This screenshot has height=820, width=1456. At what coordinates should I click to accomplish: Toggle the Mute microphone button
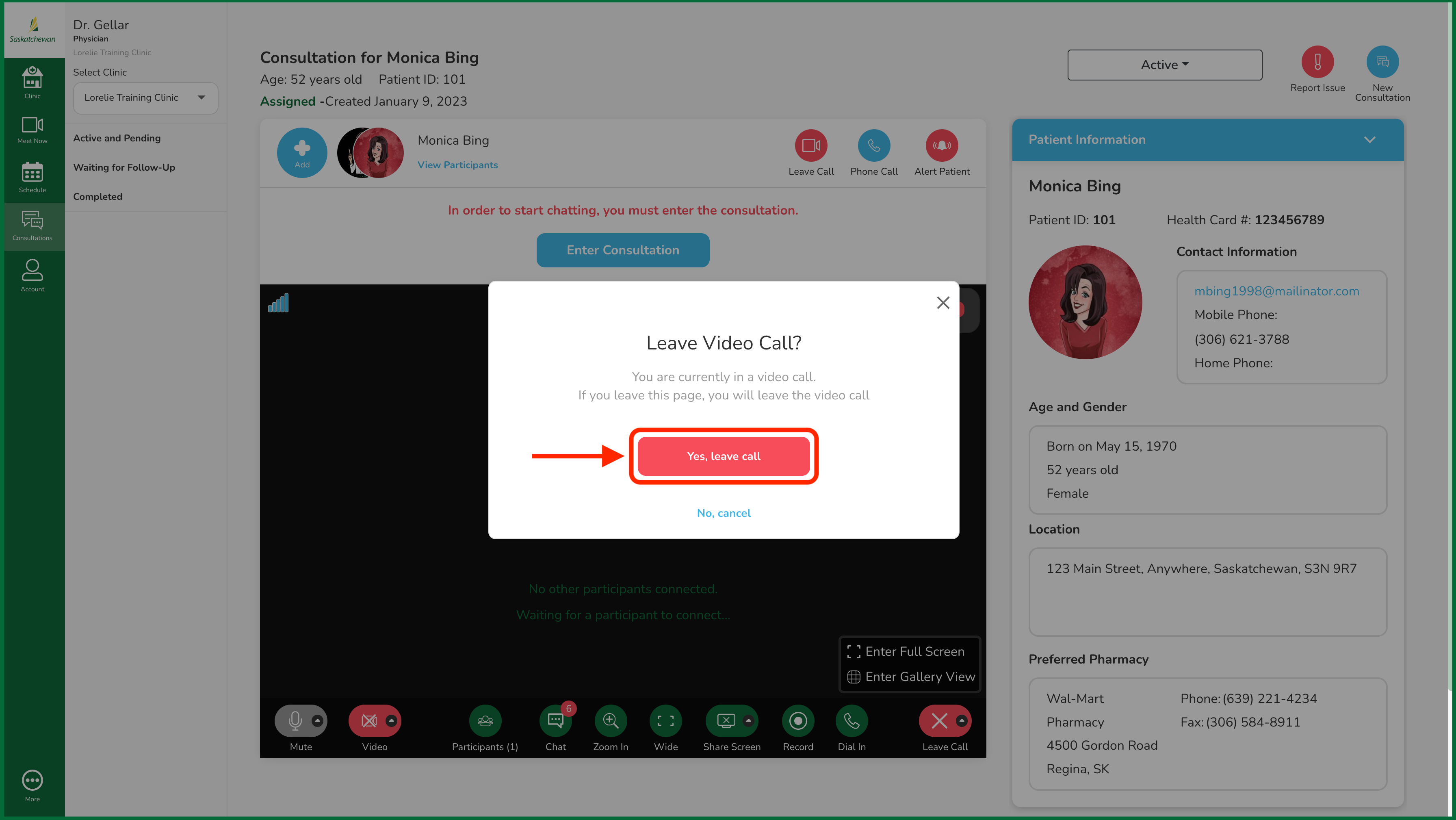[x=295, y=720]
